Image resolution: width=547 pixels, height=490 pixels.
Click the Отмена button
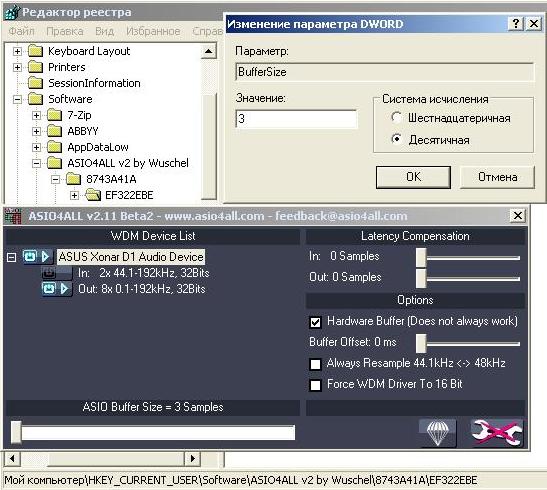497,177
